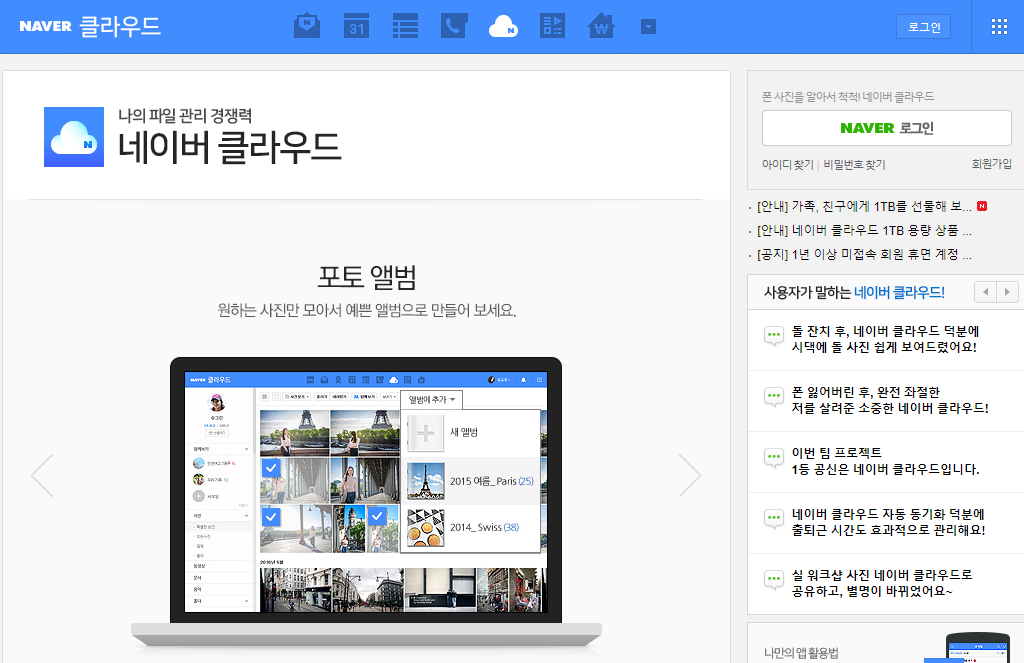1024x663 pixels.
Task: Open notice about 1TB 용량 상품
Action: (864, 231)
